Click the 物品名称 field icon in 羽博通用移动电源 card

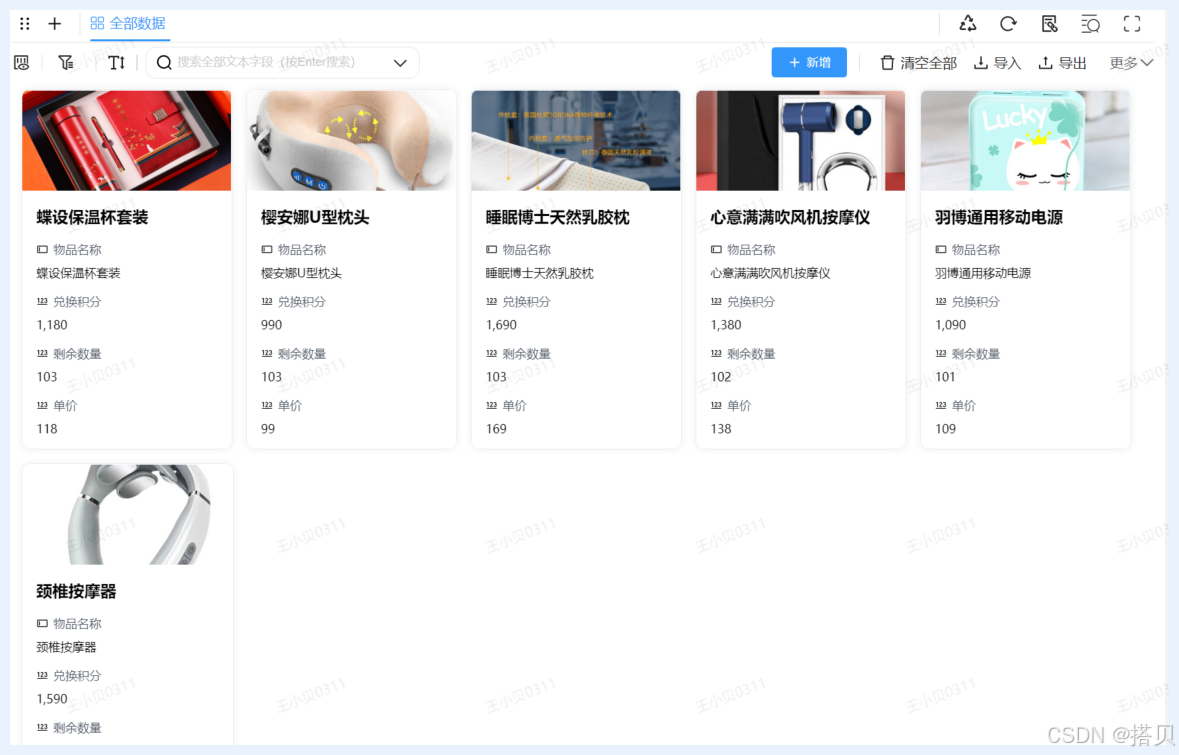coord(941,250)
